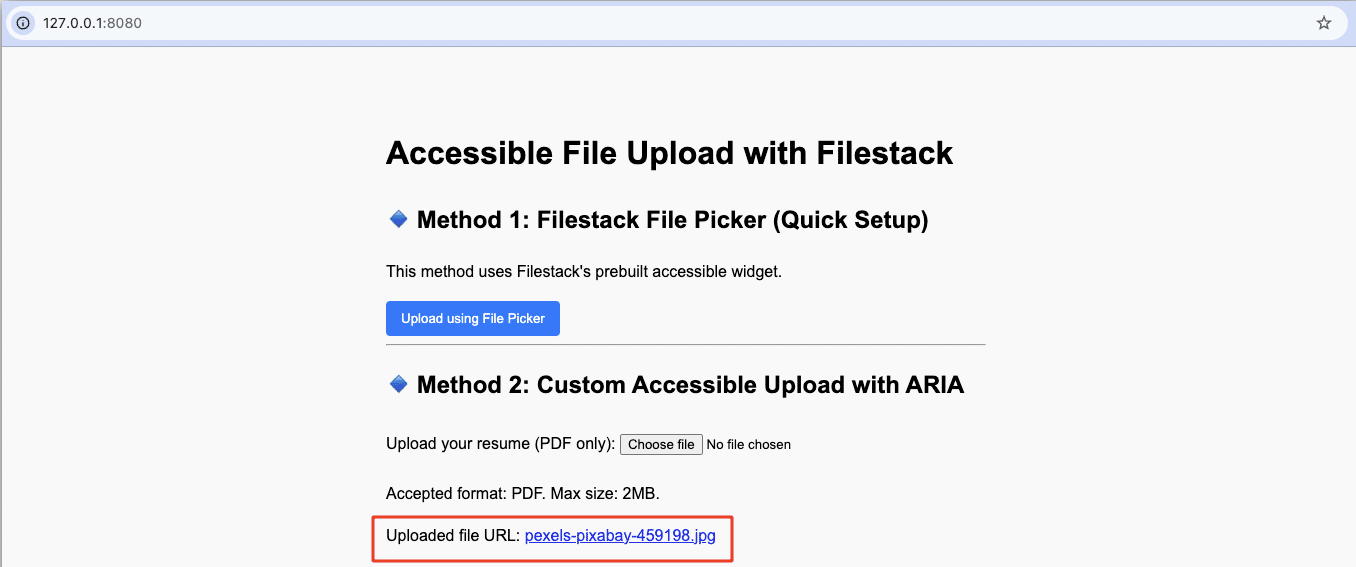Select the Upload your resume label
The height and width of the screenshot is (567, 1356).
coord(500,444)
